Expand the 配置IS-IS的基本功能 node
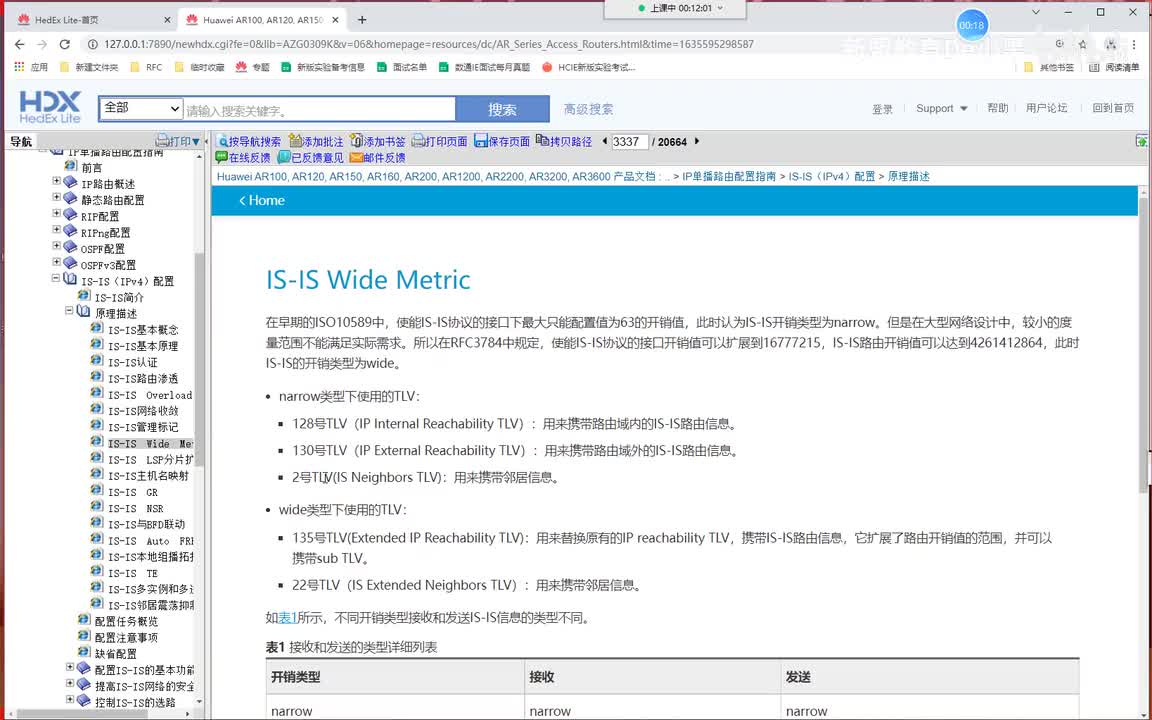The width and height of the screenshot is (1152, 720). coord(70,667)
